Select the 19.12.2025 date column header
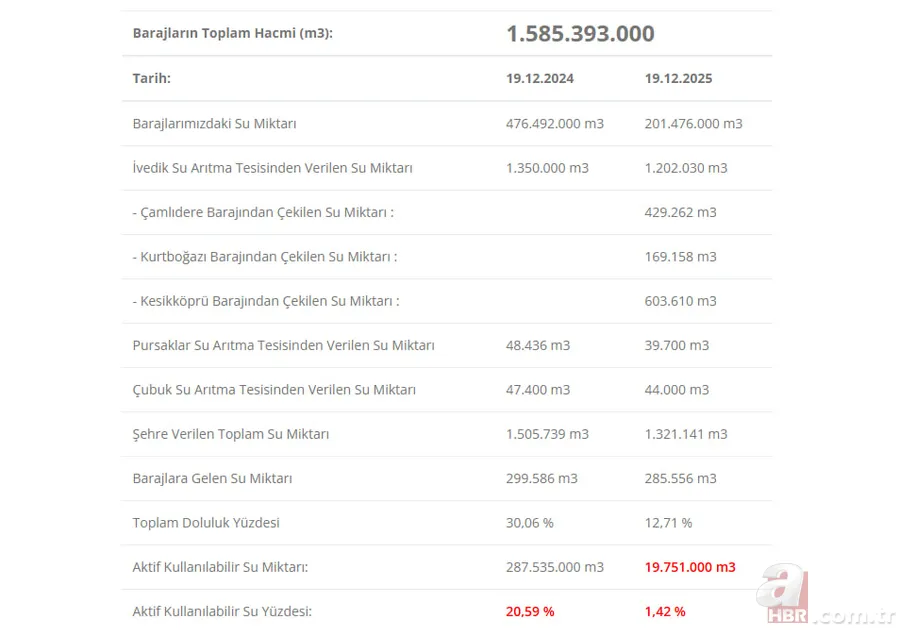The width and height of the screenshot is (900, 636). [679, 78]
